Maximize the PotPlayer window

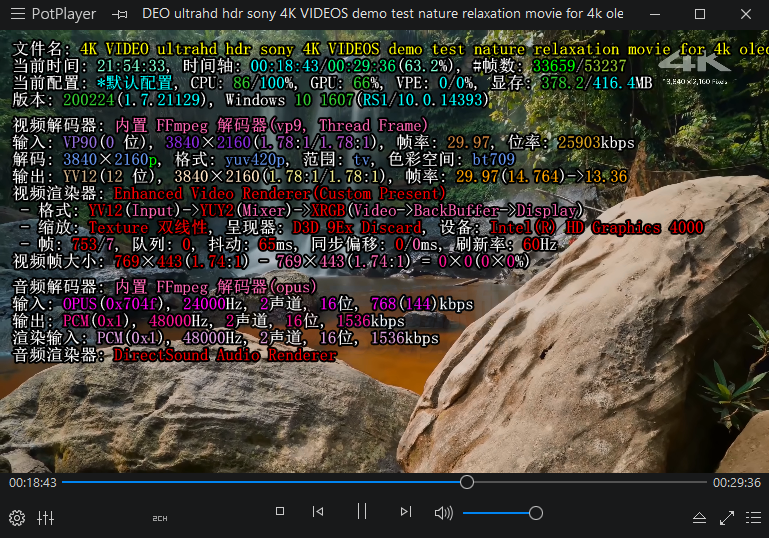pos(700,14)
